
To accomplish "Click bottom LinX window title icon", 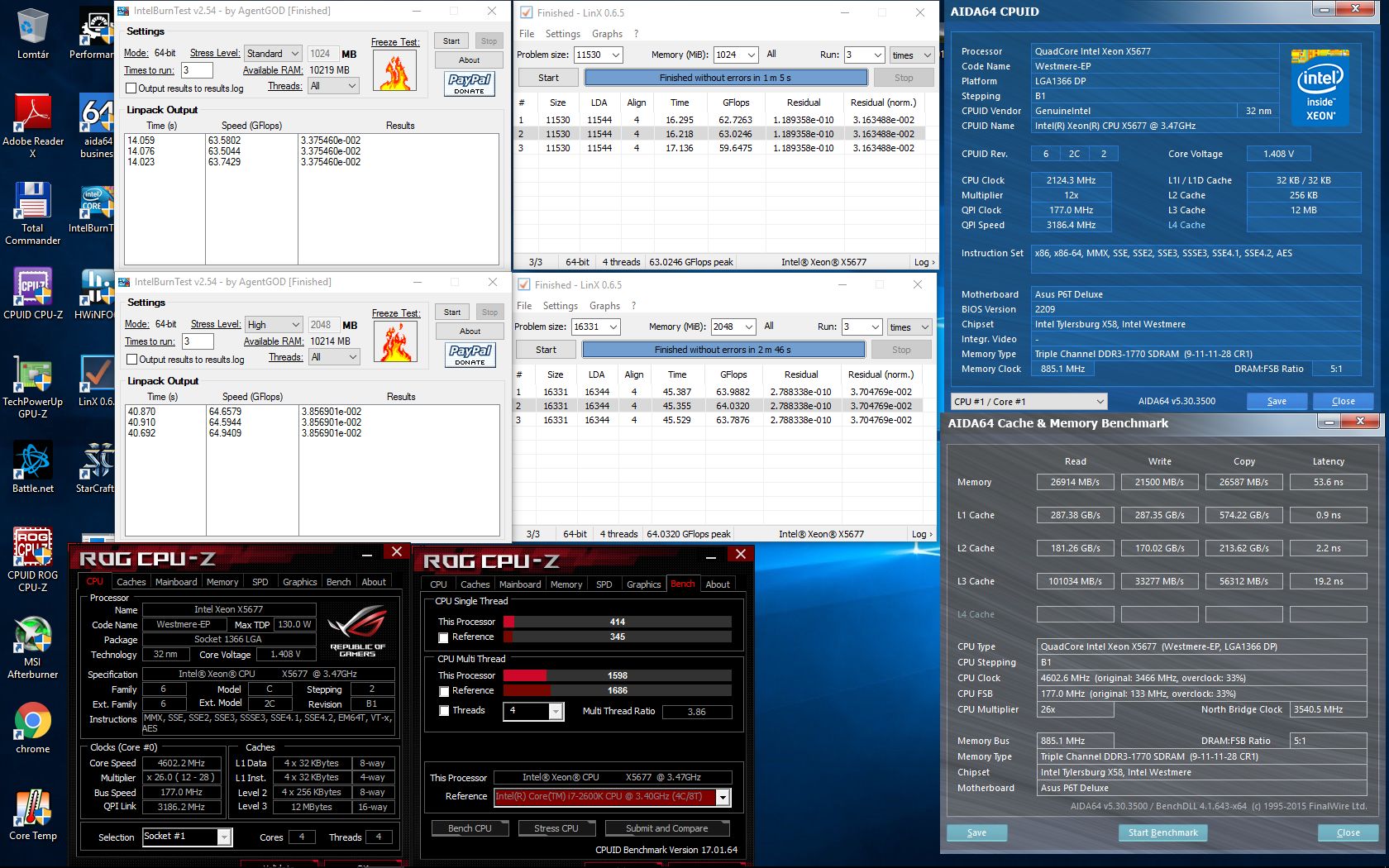I will point(523,284).
